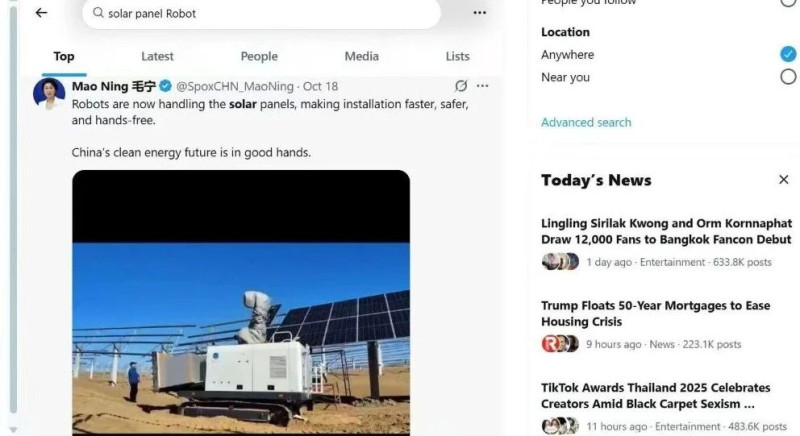Open the Advanced search link
The height and width of the screenshot is (436, 800).
[x=586, y=123]
